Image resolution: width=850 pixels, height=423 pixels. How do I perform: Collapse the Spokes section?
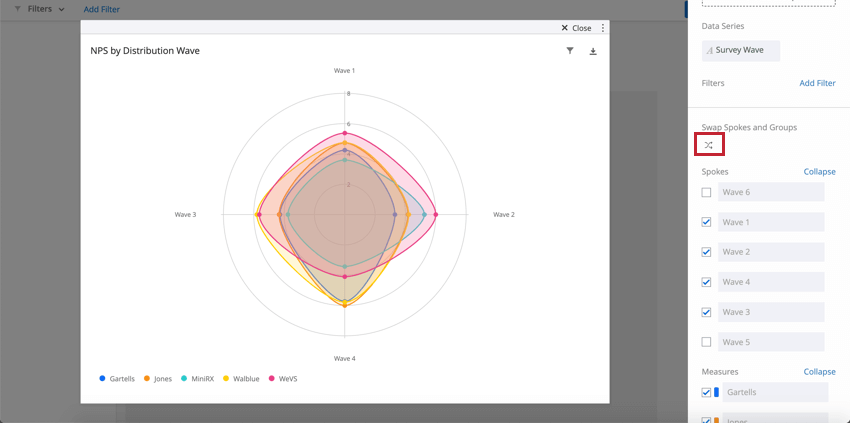819,172
